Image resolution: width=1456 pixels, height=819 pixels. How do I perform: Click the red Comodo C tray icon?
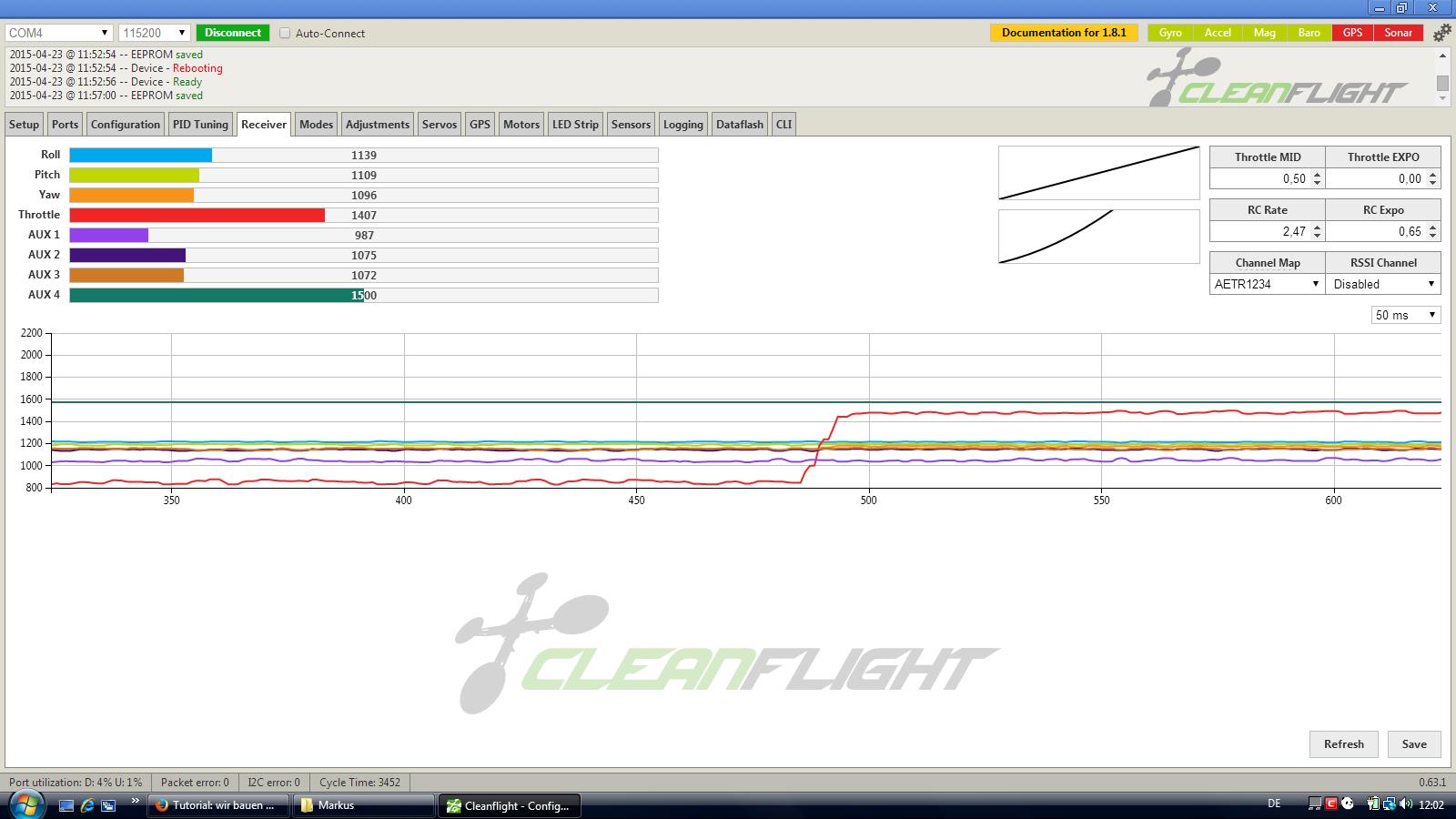1331,804
